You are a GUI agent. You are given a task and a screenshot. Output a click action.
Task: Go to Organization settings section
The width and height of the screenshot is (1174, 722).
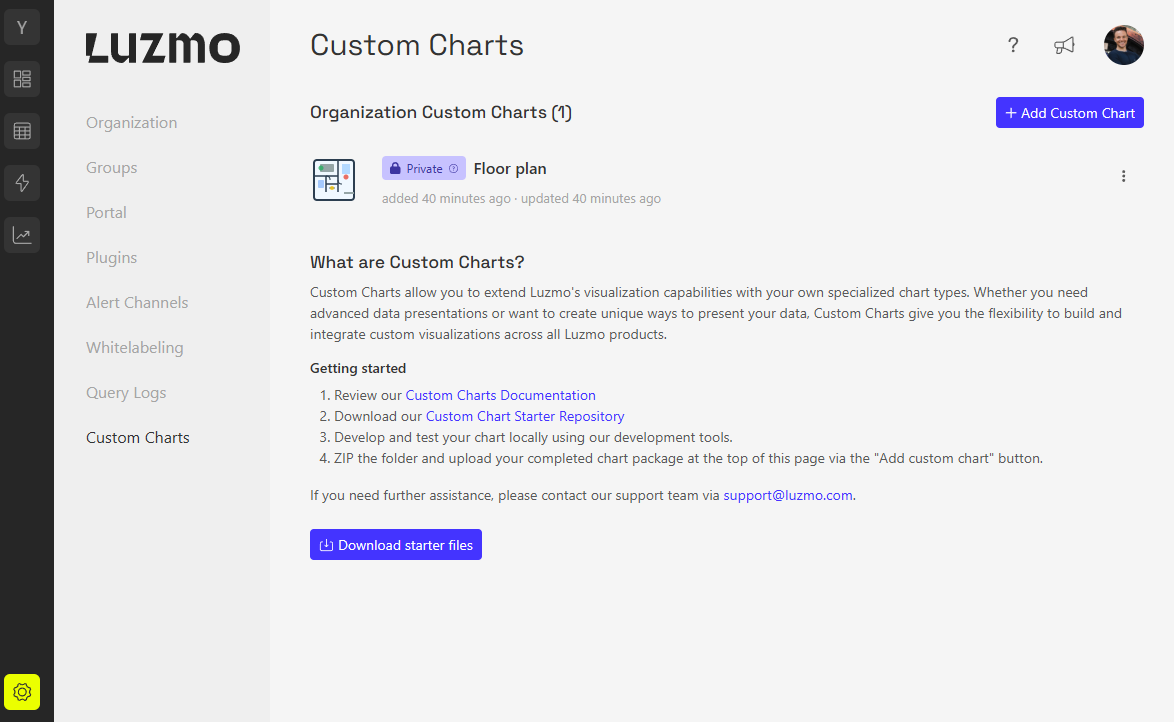131,123
